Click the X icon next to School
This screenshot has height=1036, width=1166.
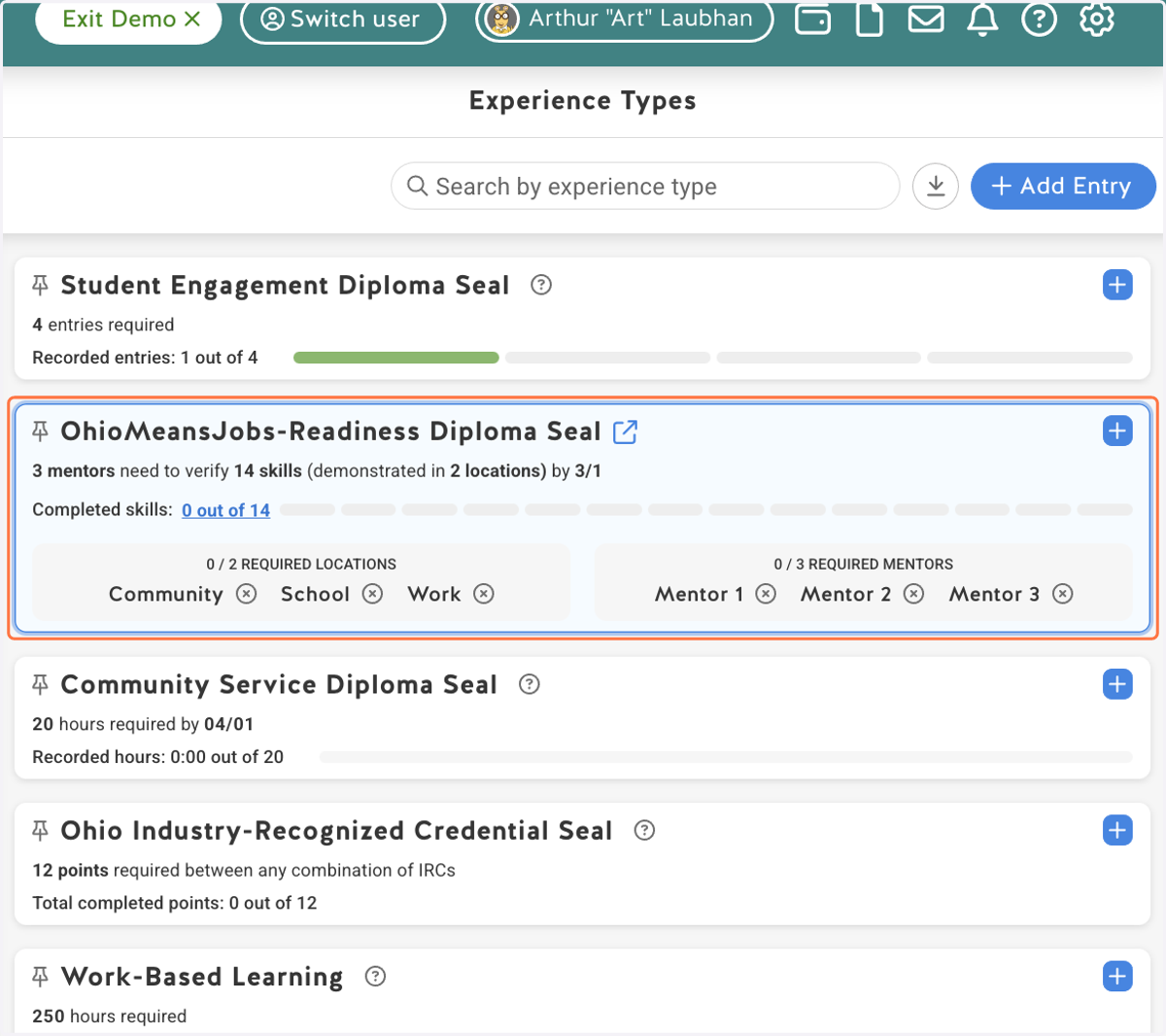(x=373, y=594)
